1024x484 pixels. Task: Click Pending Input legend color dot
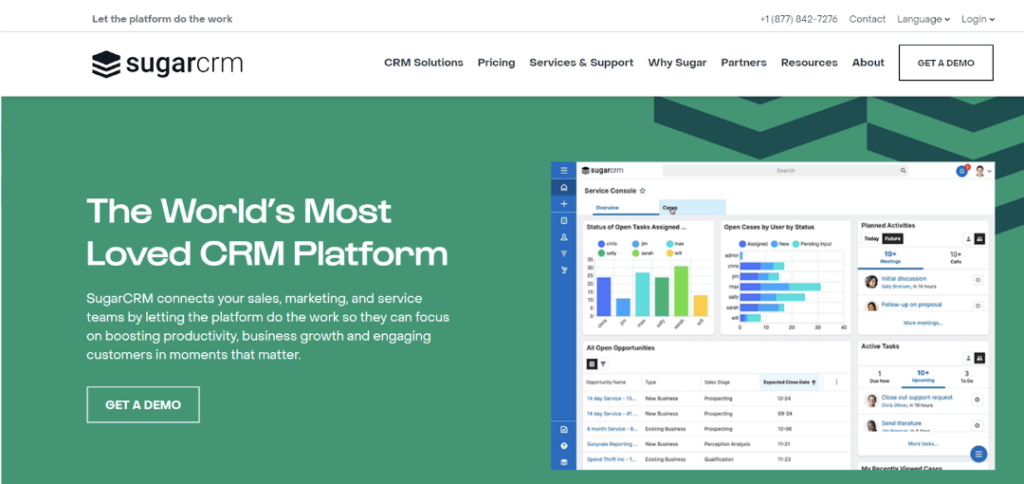pos(795,244)
